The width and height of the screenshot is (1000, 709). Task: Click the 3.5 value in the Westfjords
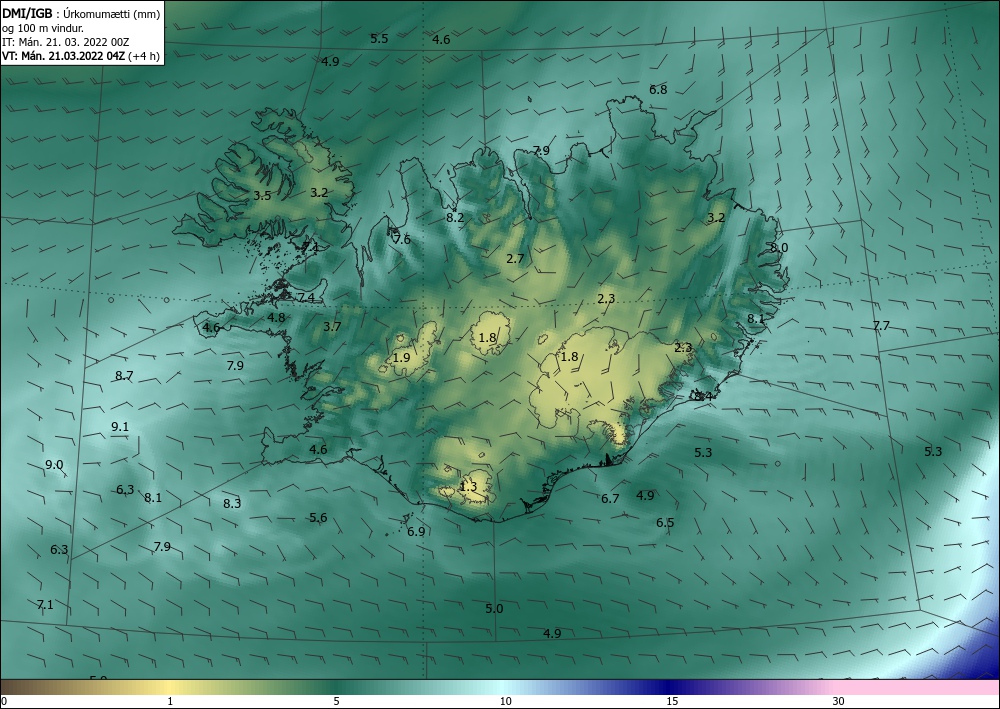click(x=262, y=196)
